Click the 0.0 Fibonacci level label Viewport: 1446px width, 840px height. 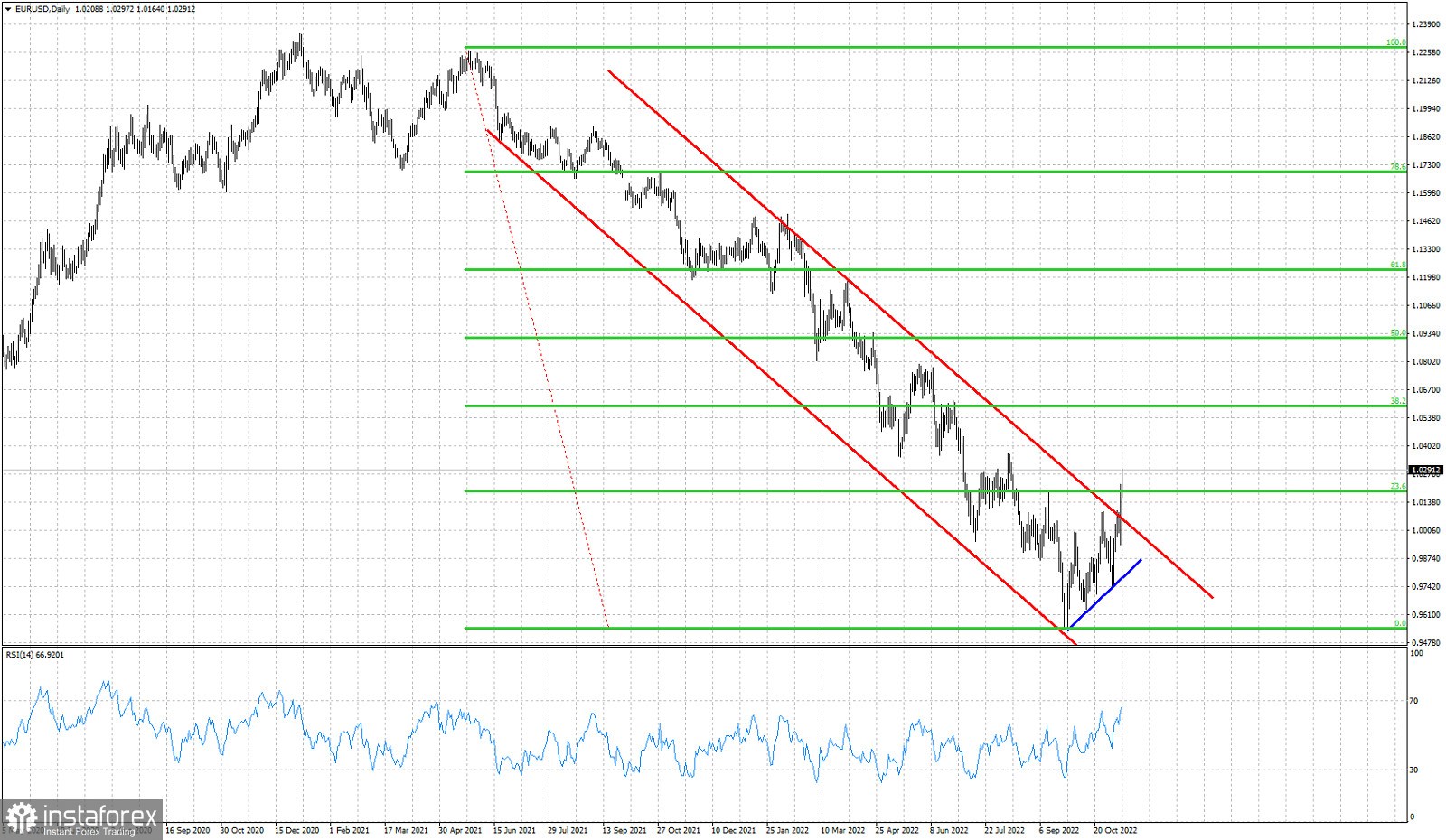(1400, 623)
